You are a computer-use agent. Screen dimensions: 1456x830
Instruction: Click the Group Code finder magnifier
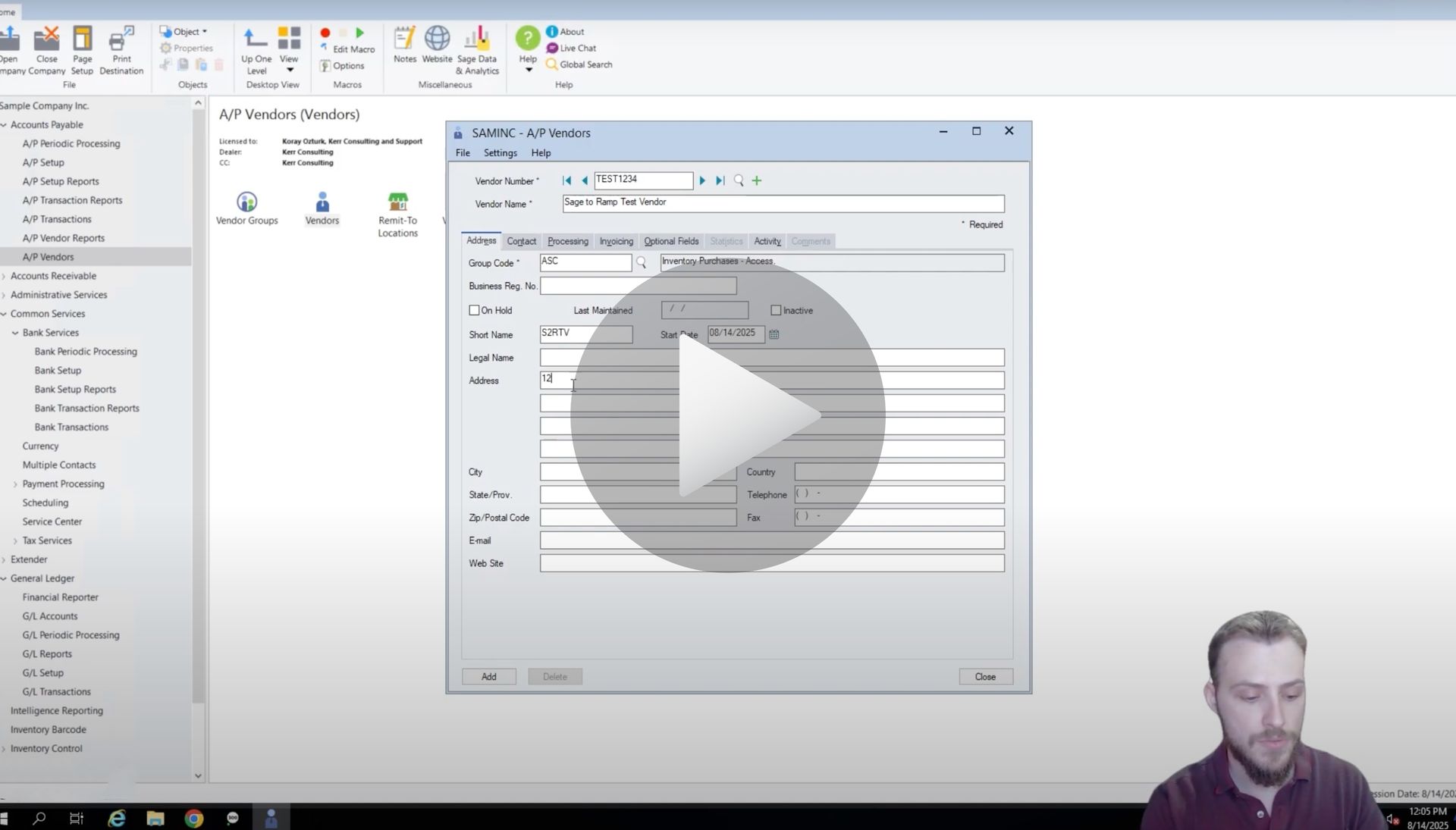click(x=642, y=263)
